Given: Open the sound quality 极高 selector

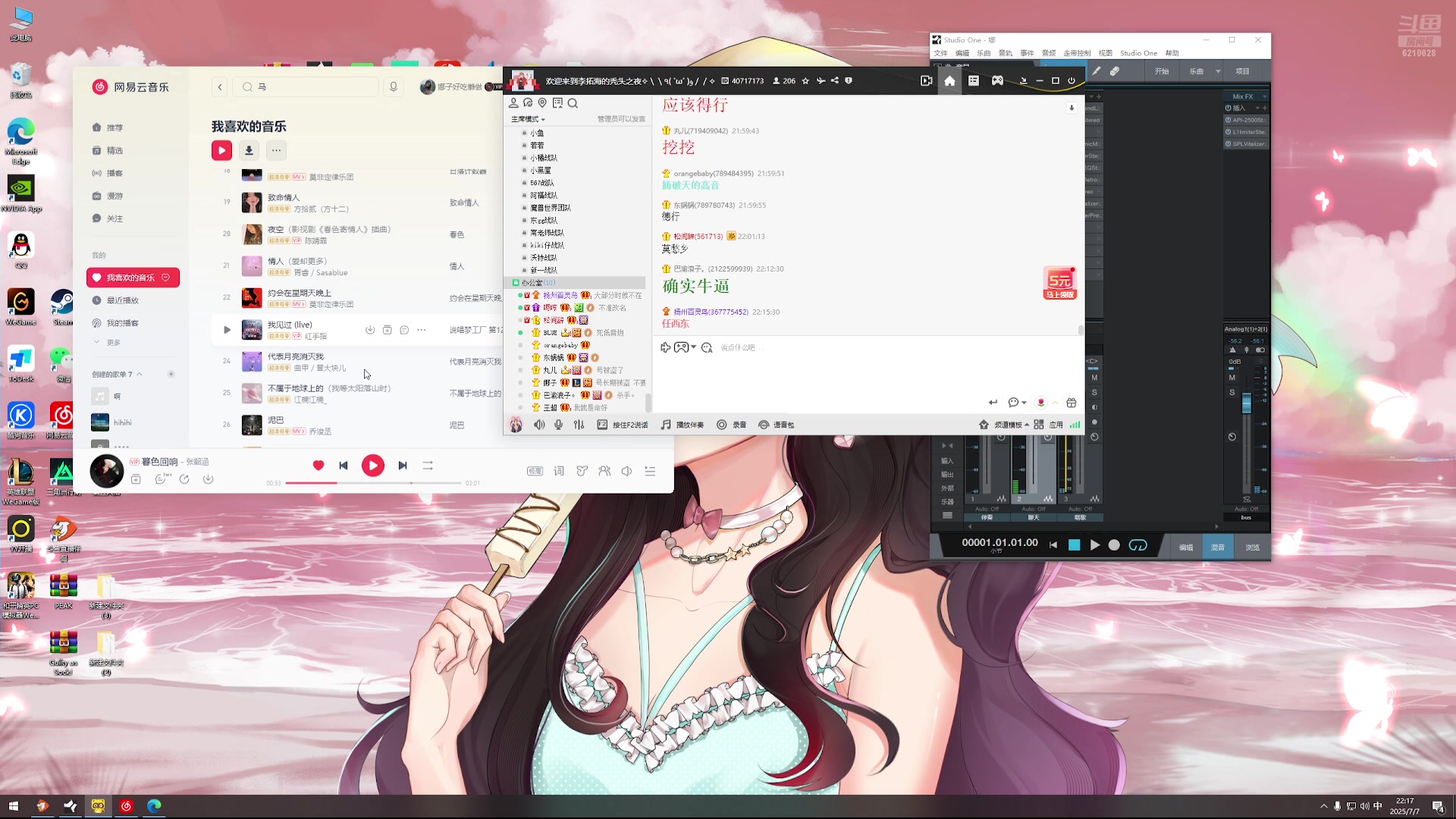Looking at the screenshot, I should point(535,471).
